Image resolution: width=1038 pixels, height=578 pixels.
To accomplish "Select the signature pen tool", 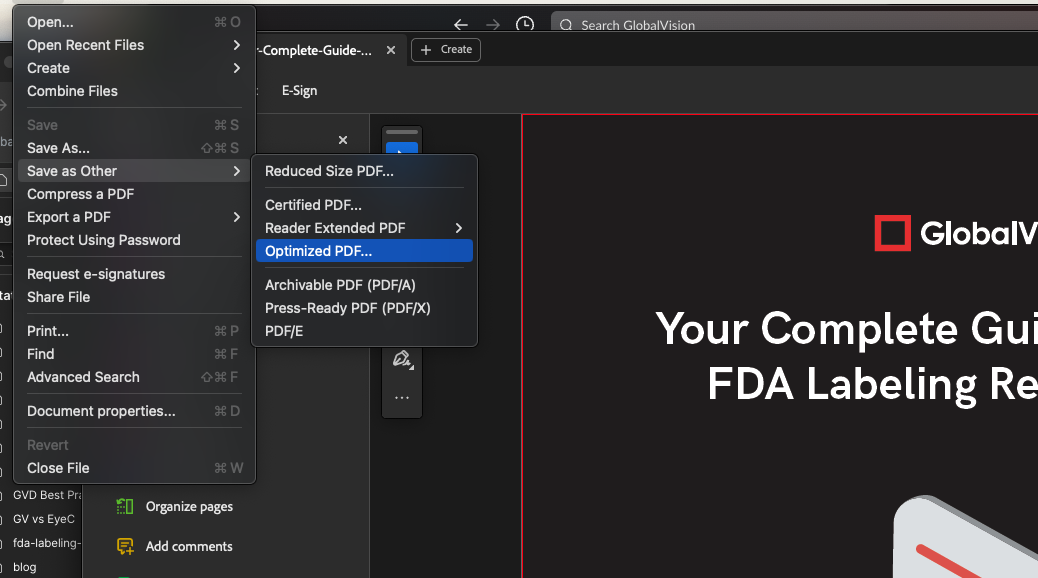I will 402,359.
